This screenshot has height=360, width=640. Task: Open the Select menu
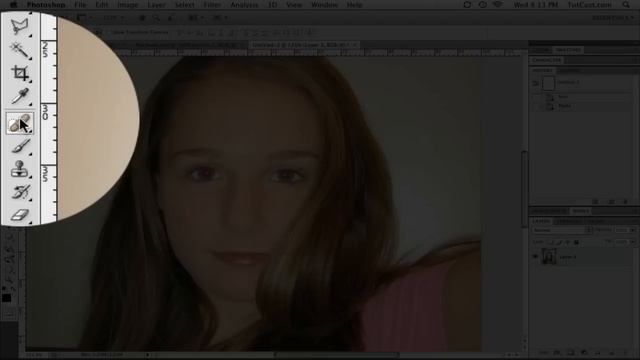click(x=184, y=5)
